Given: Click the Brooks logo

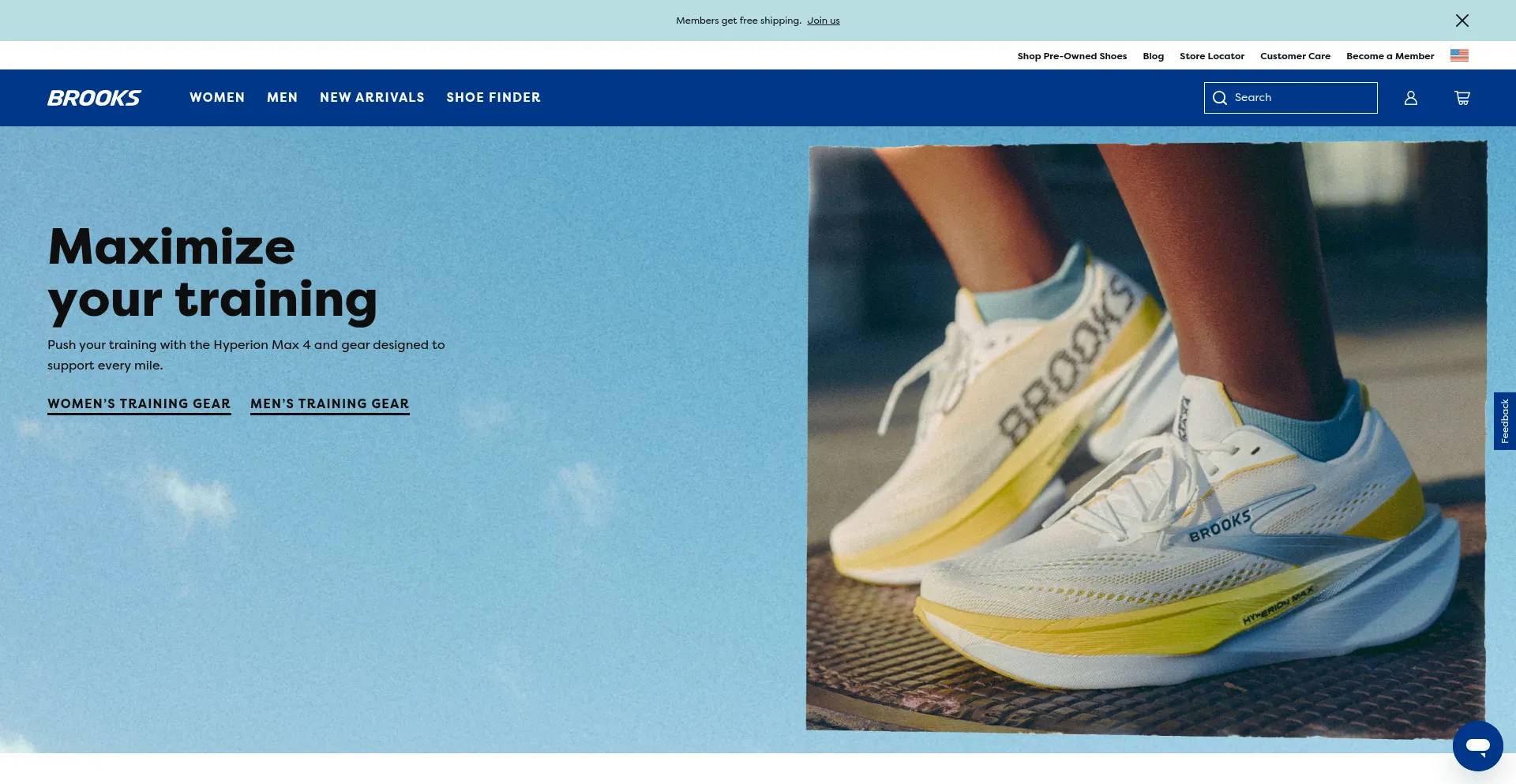Looking at the screenshot, I should coord(94,98).
